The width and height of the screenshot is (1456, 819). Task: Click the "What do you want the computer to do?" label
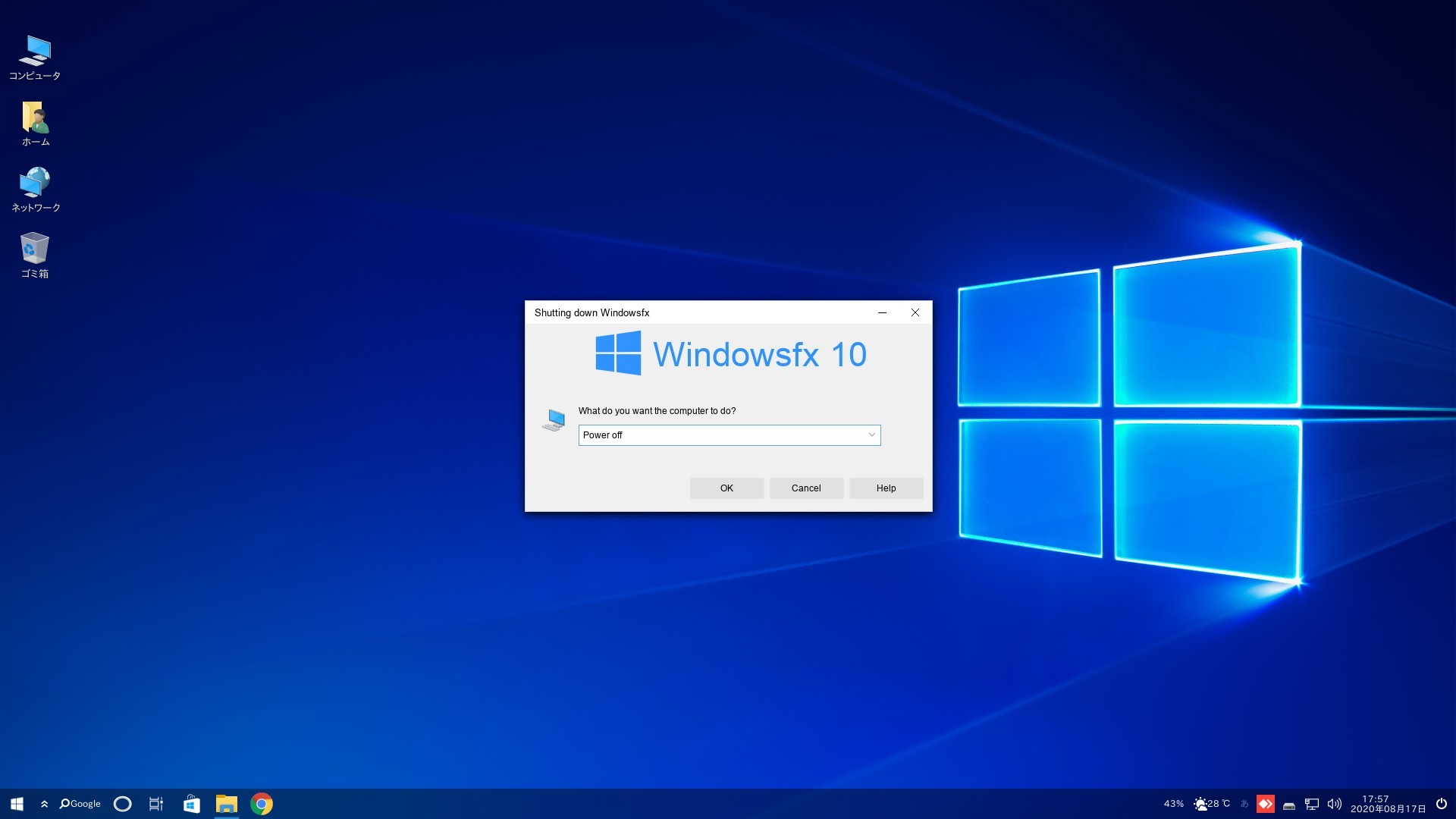pyautogui.click(x=657, y=411)
